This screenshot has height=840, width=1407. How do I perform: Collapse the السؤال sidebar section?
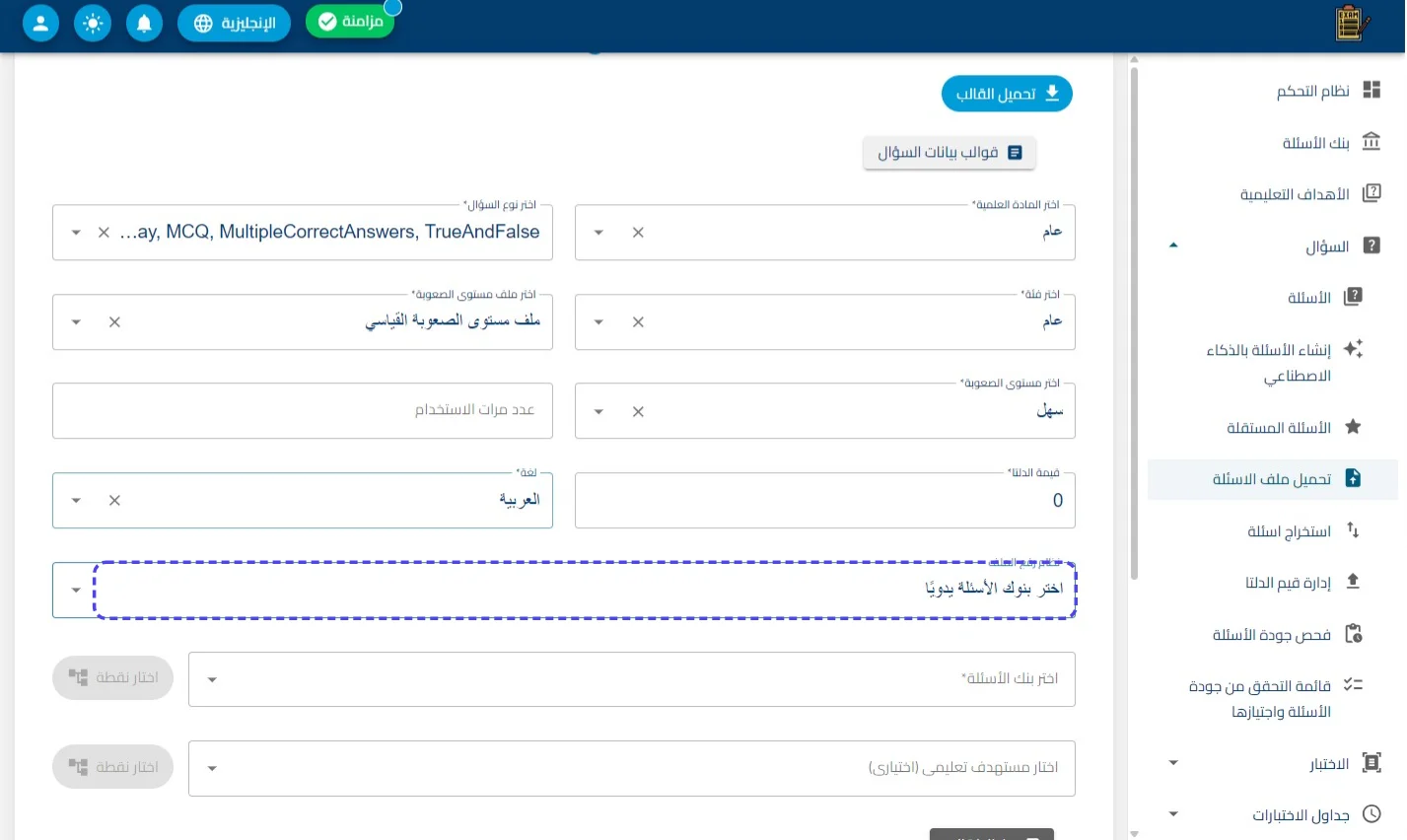(1173, 245)
